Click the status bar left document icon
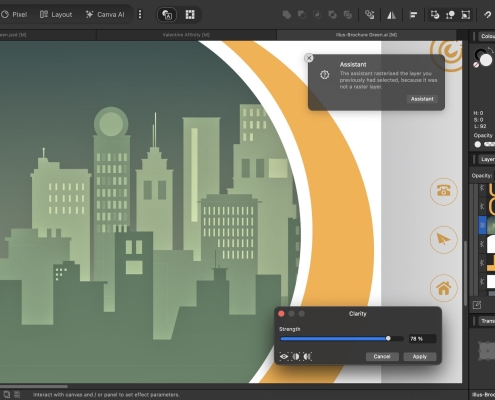 coord(7,395)
